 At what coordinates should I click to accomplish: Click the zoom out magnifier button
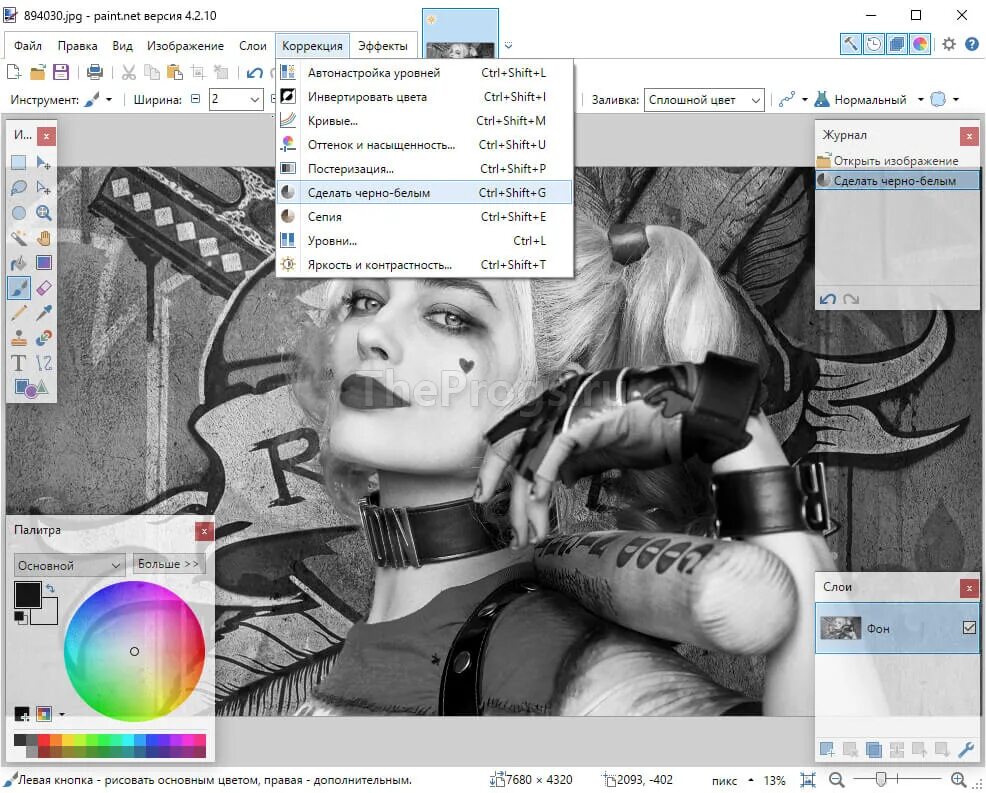point(836,780)
